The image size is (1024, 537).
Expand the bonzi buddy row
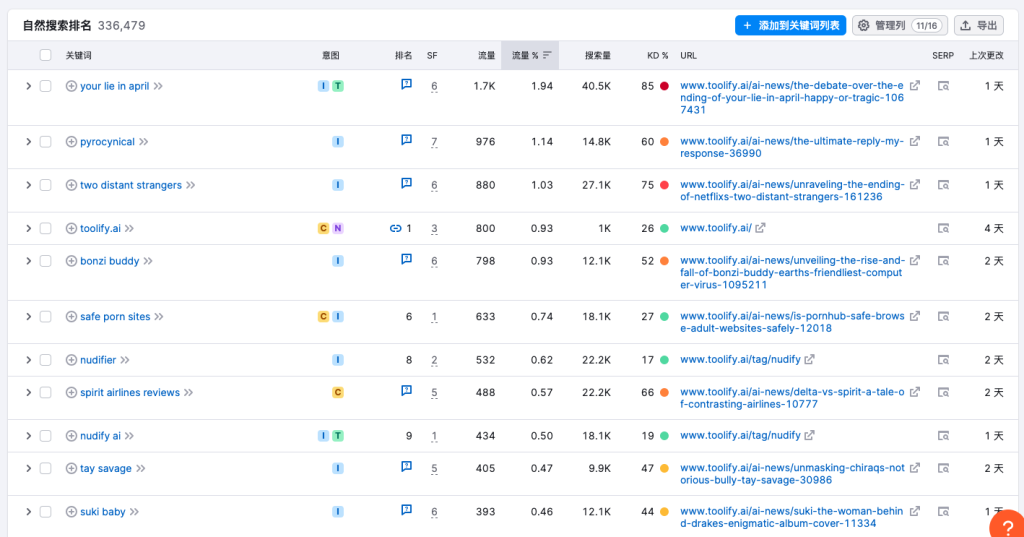(x=28, y=261)
